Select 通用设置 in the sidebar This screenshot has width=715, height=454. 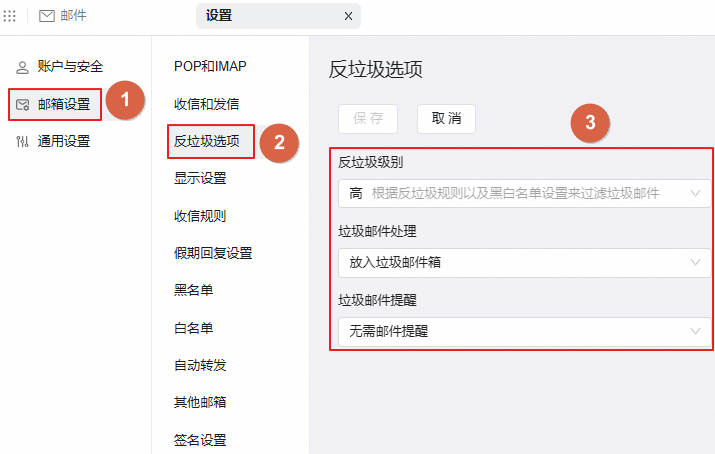tap(64, 142)
